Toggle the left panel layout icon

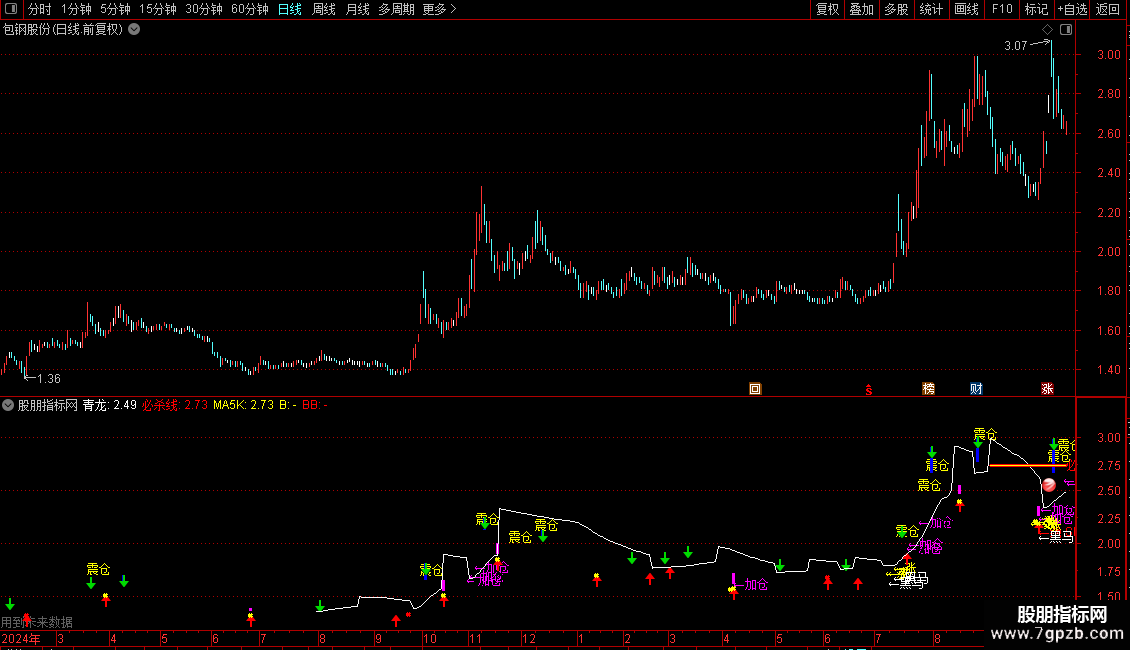point(11,9)
